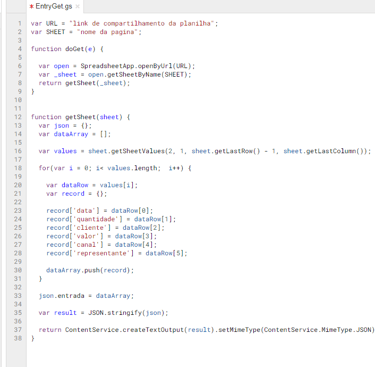Click "var record = {};" line
The height and width of the screenshot is (367, 375).
[77, 194]
